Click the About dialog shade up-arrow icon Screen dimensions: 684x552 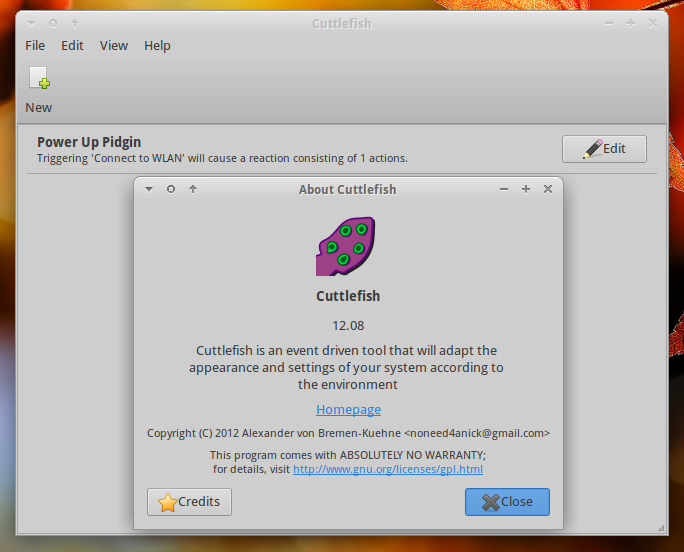pyautogui.click(x=193, y=189)
